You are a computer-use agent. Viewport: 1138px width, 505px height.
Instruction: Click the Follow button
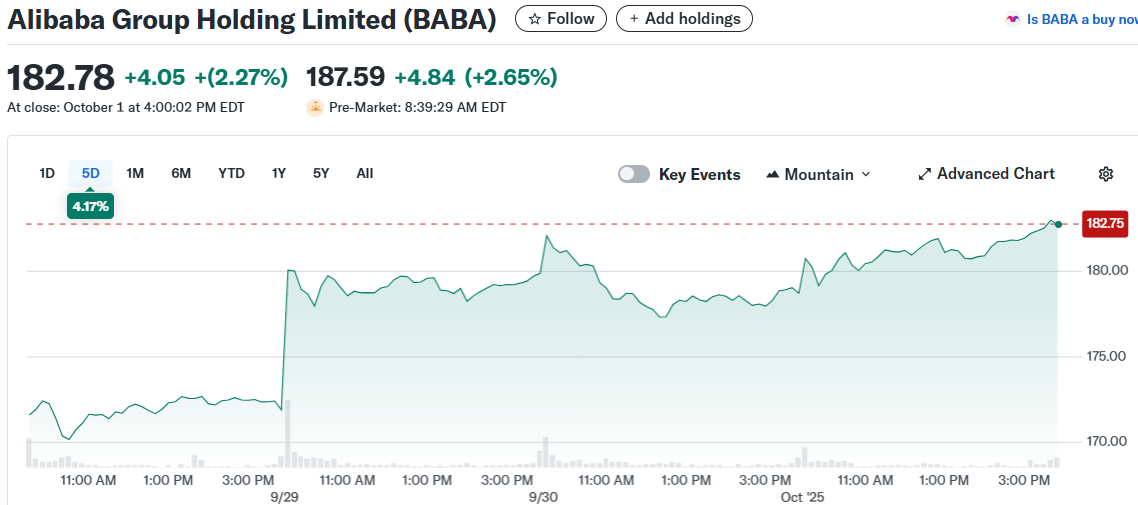(561, 19)
